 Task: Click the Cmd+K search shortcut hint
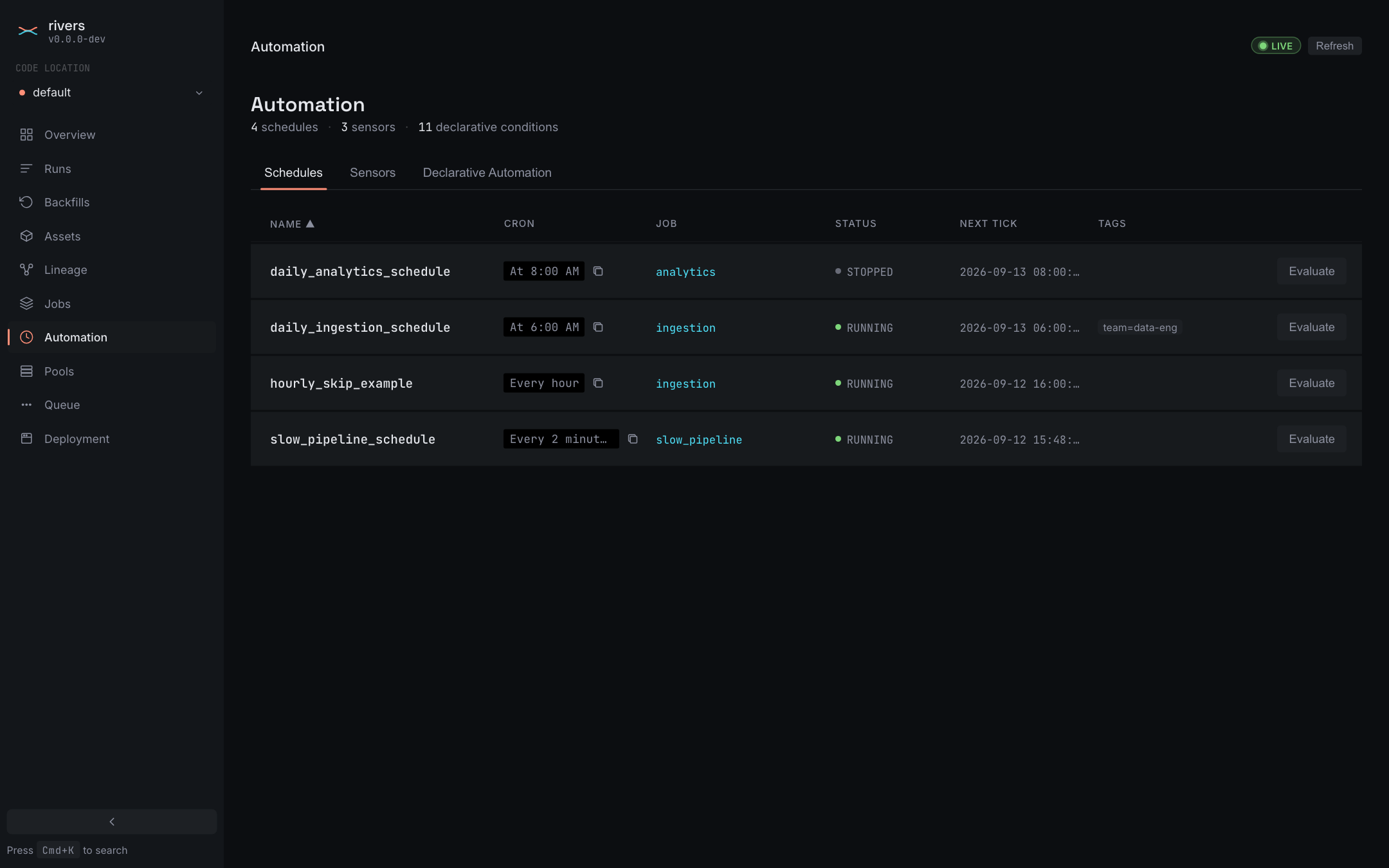pyautogui.click(x=58, y=850)
